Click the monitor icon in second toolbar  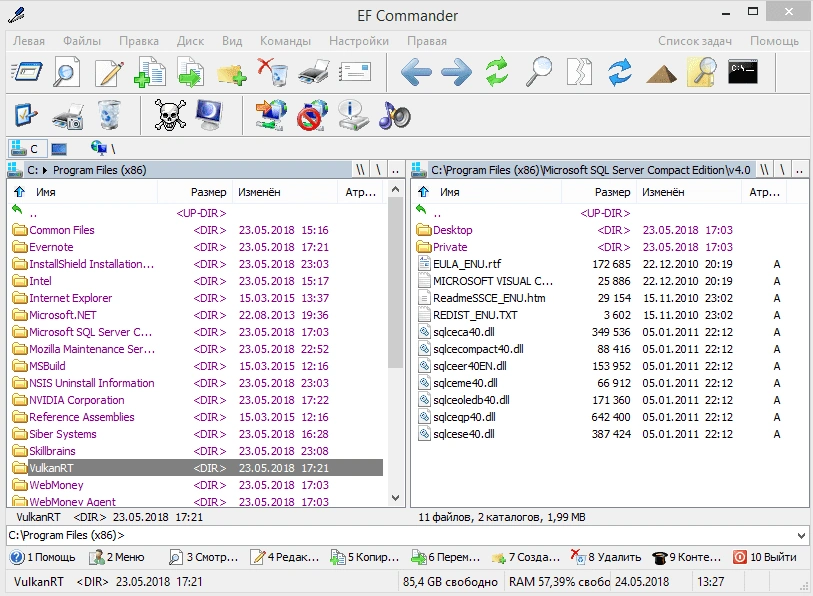[x=210, y=115]
